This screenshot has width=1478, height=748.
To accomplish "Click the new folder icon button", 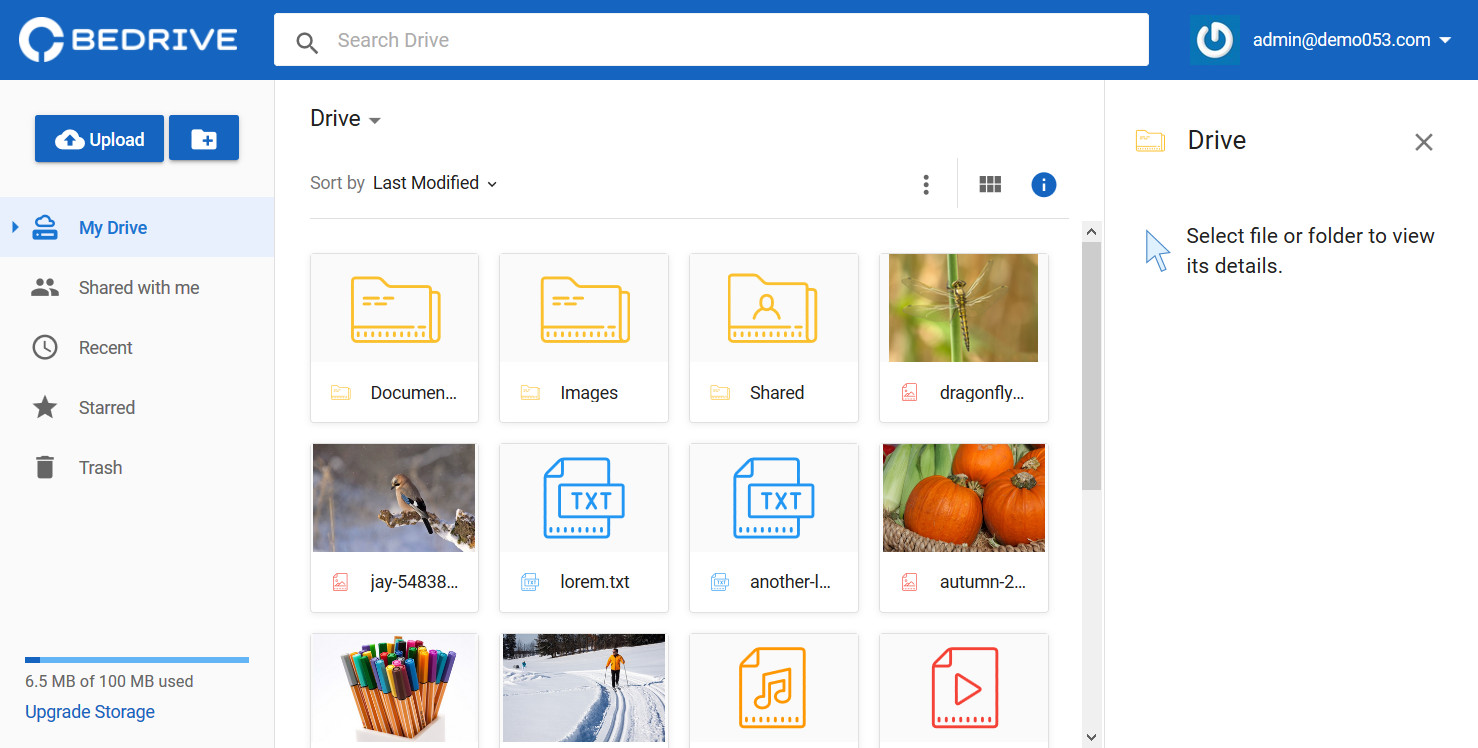I will pos(204,138).
